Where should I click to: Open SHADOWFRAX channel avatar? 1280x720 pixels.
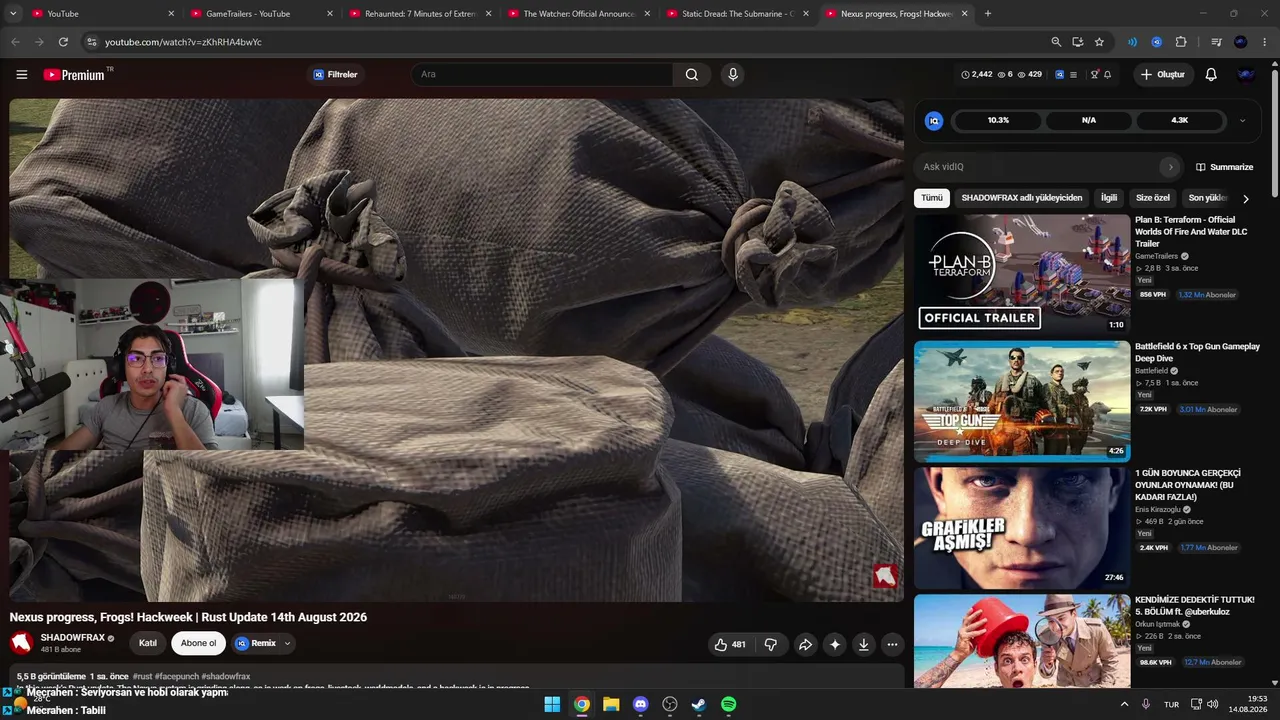(x=21, y=643)
